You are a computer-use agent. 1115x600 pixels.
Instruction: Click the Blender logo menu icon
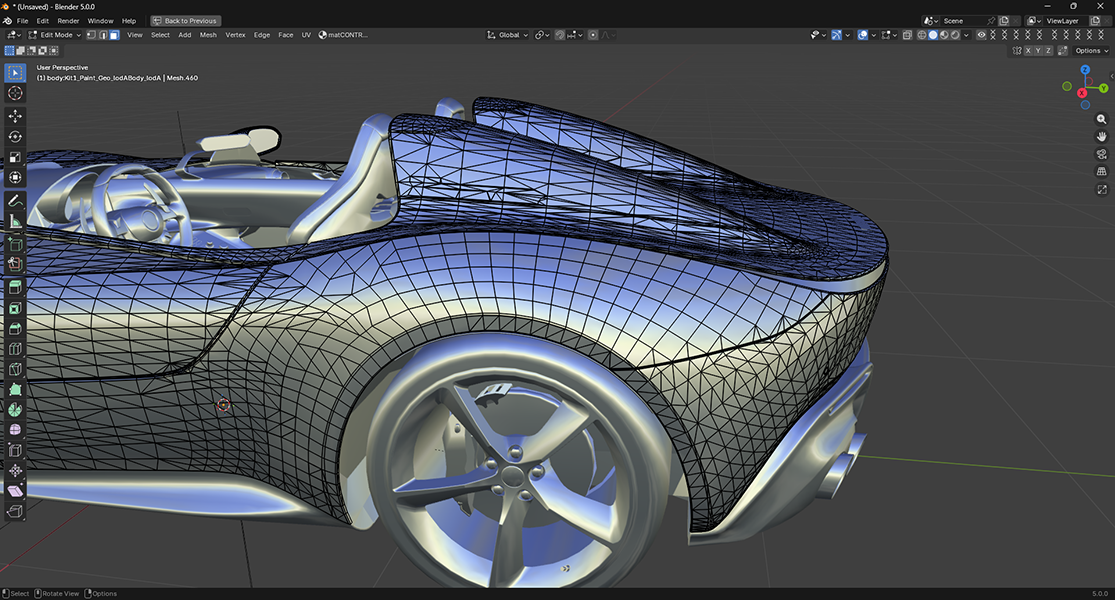[7, 21]
